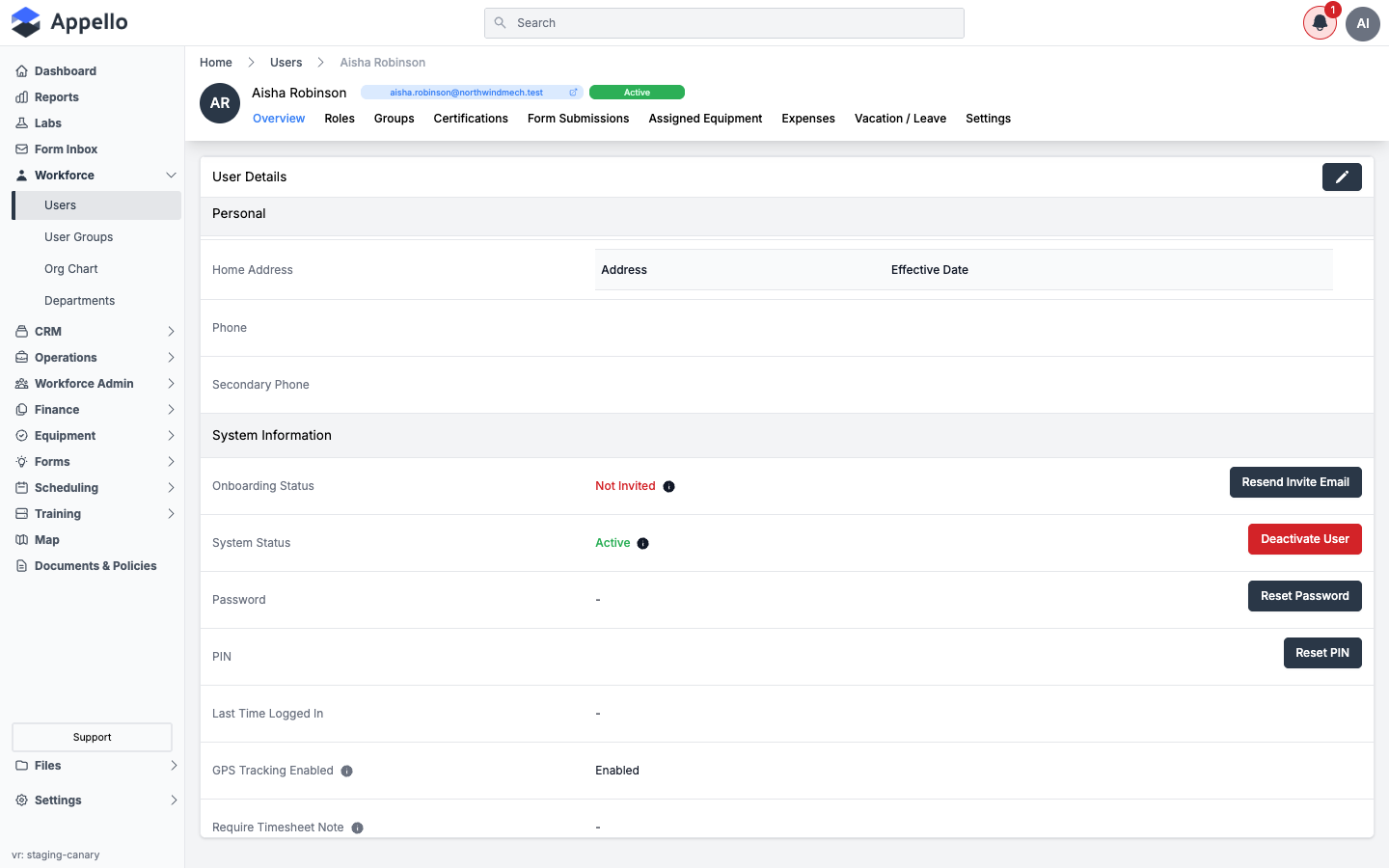Go to Labs in sidebar

(48, 122)
